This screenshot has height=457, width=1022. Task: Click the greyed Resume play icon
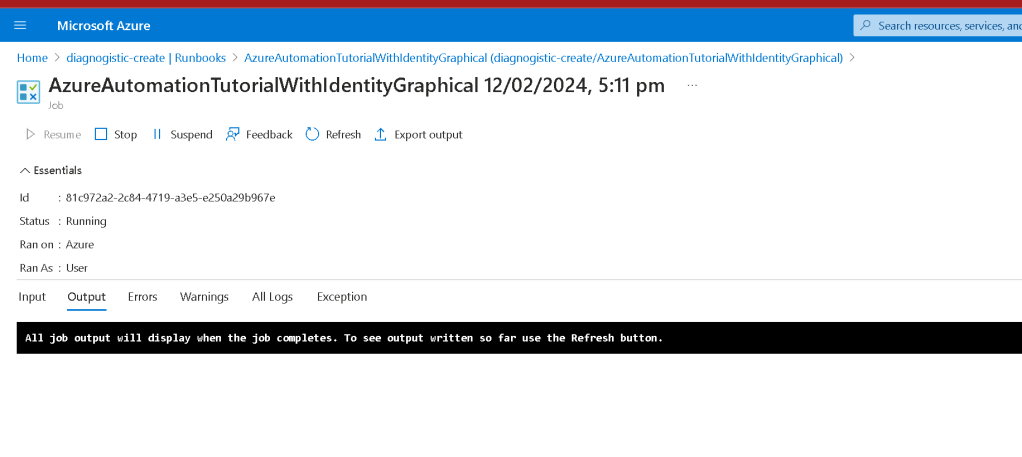[30, 134]
